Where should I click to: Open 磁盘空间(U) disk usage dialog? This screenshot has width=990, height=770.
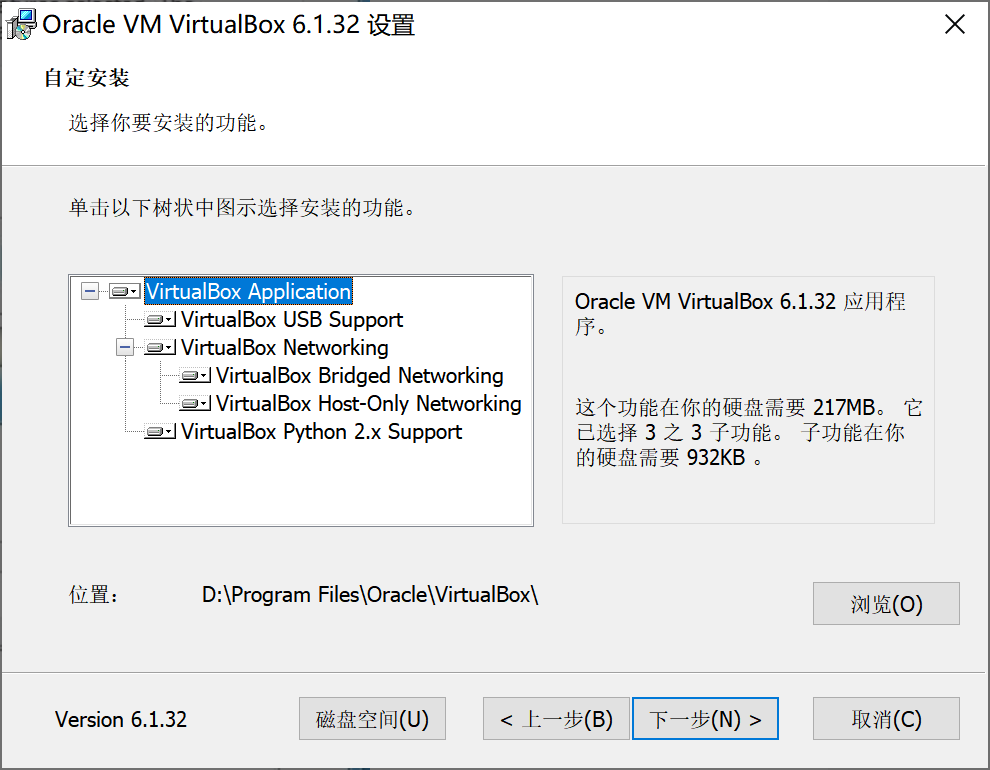pos(373,718)
